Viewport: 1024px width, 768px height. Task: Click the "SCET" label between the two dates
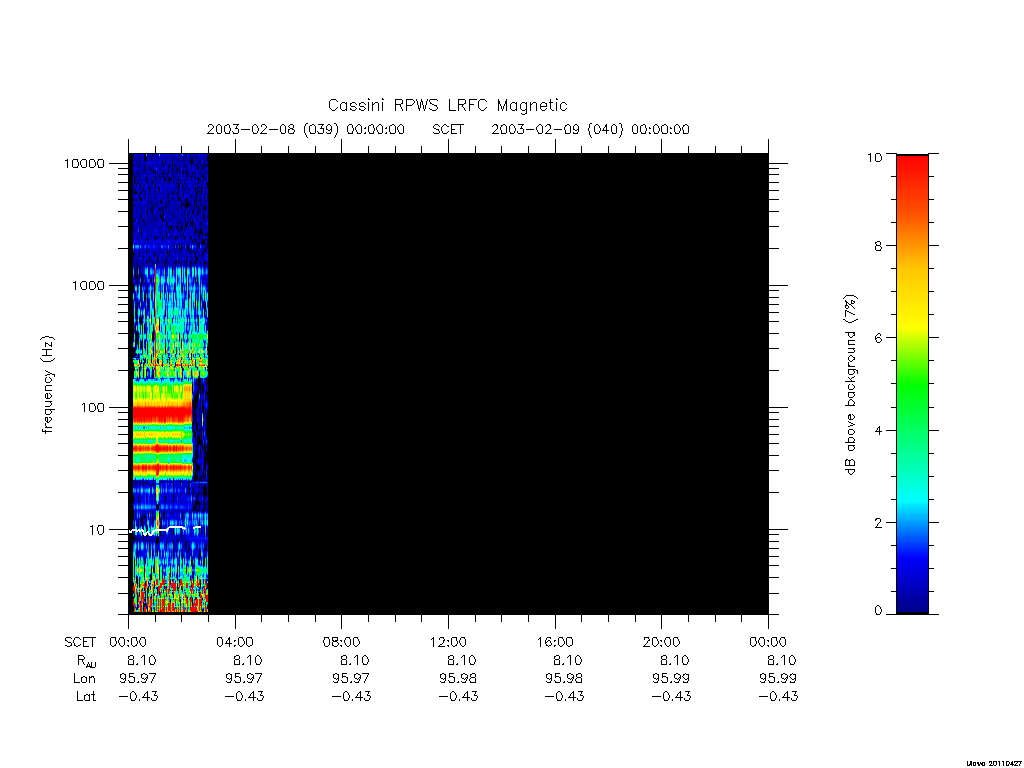[448, 129]
